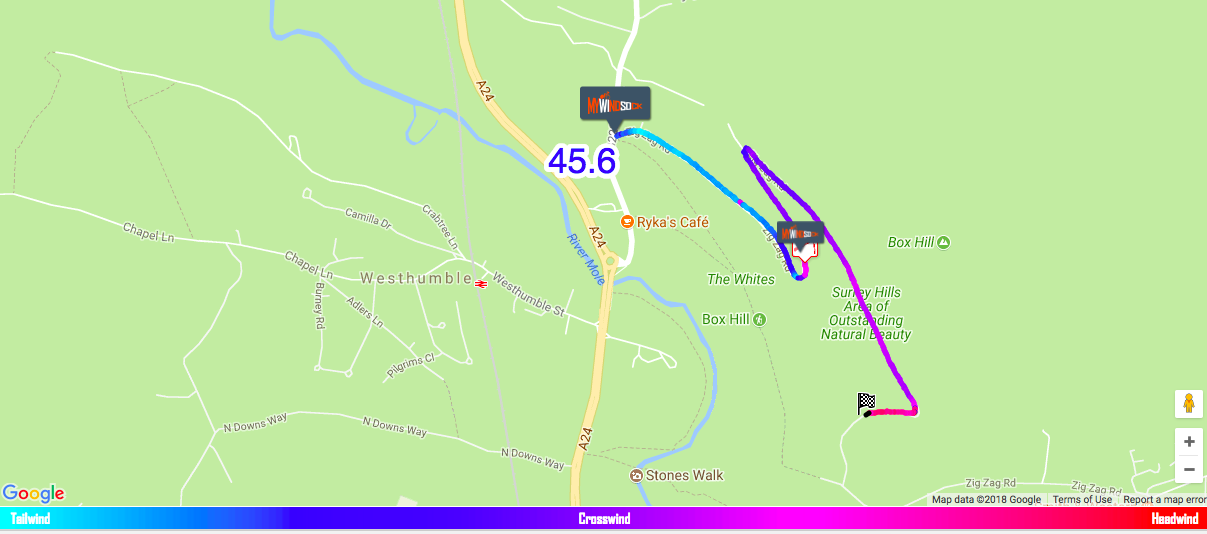The width and height of the screenshot is (1207, 534).
Task: Open the Google logo link
Action: pos(34,493)
